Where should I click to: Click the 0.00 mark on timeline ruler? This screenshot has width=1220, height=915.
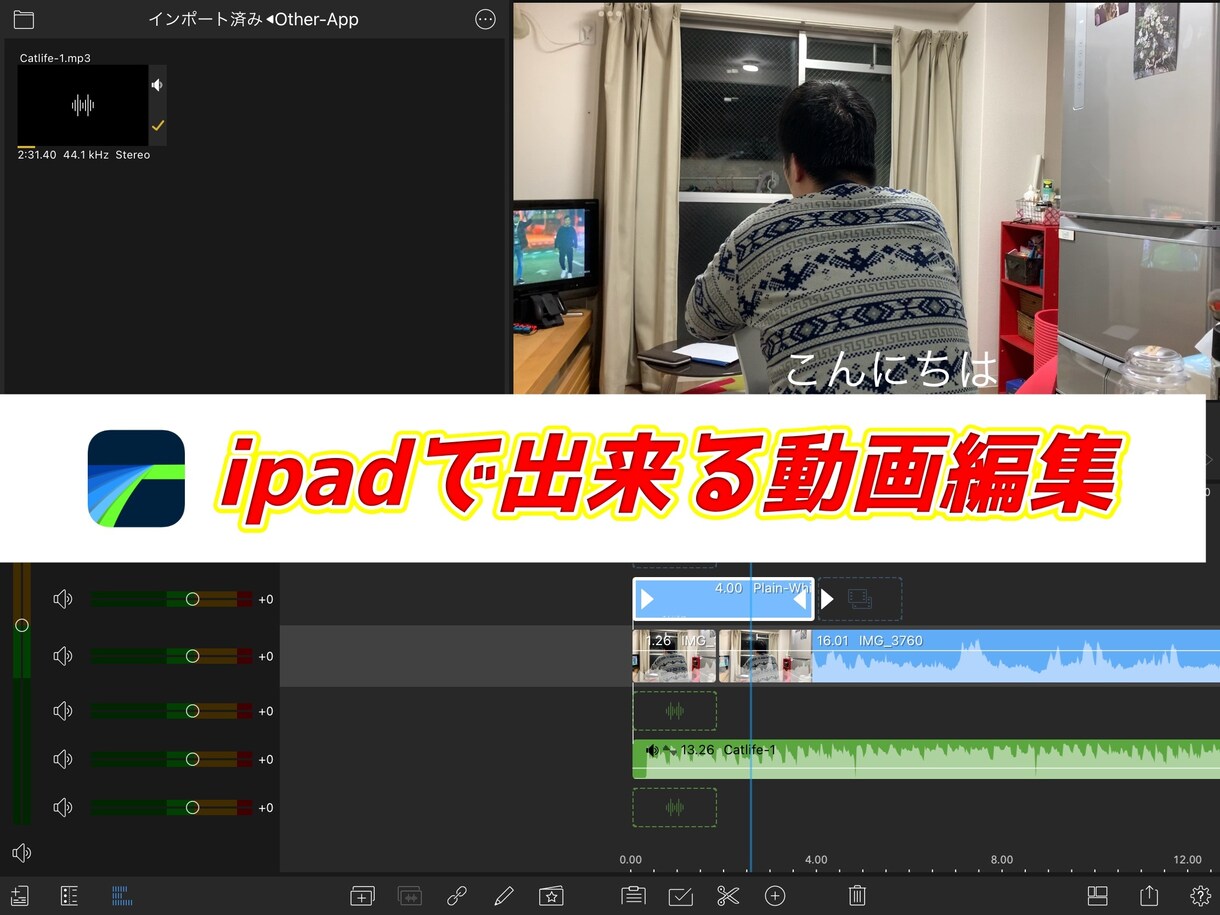[631, 860]
